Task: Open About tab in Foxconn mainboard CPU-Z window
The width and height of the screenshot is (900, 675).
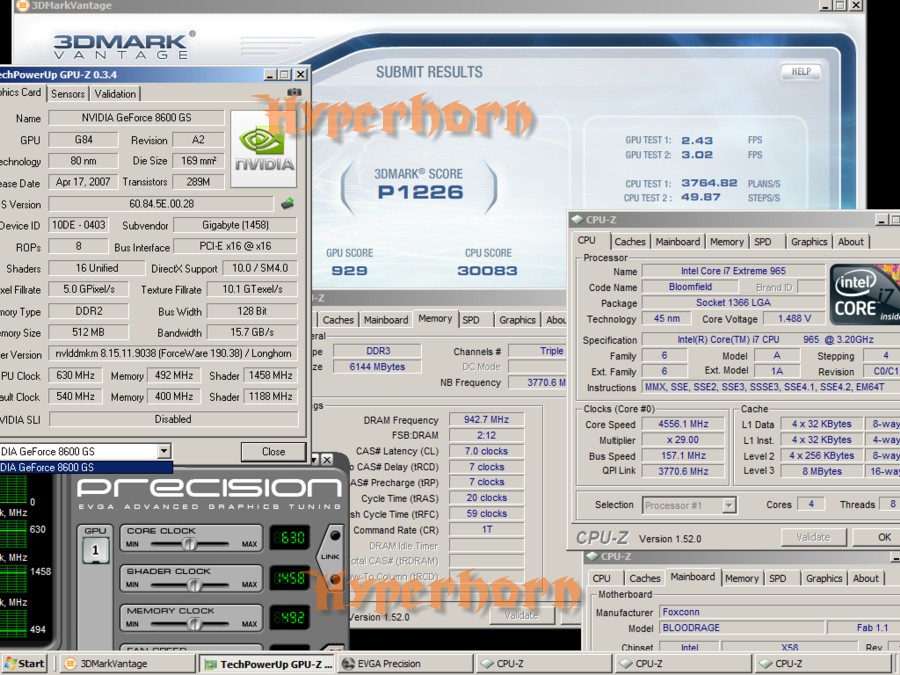Action: [x=866, y=579]
